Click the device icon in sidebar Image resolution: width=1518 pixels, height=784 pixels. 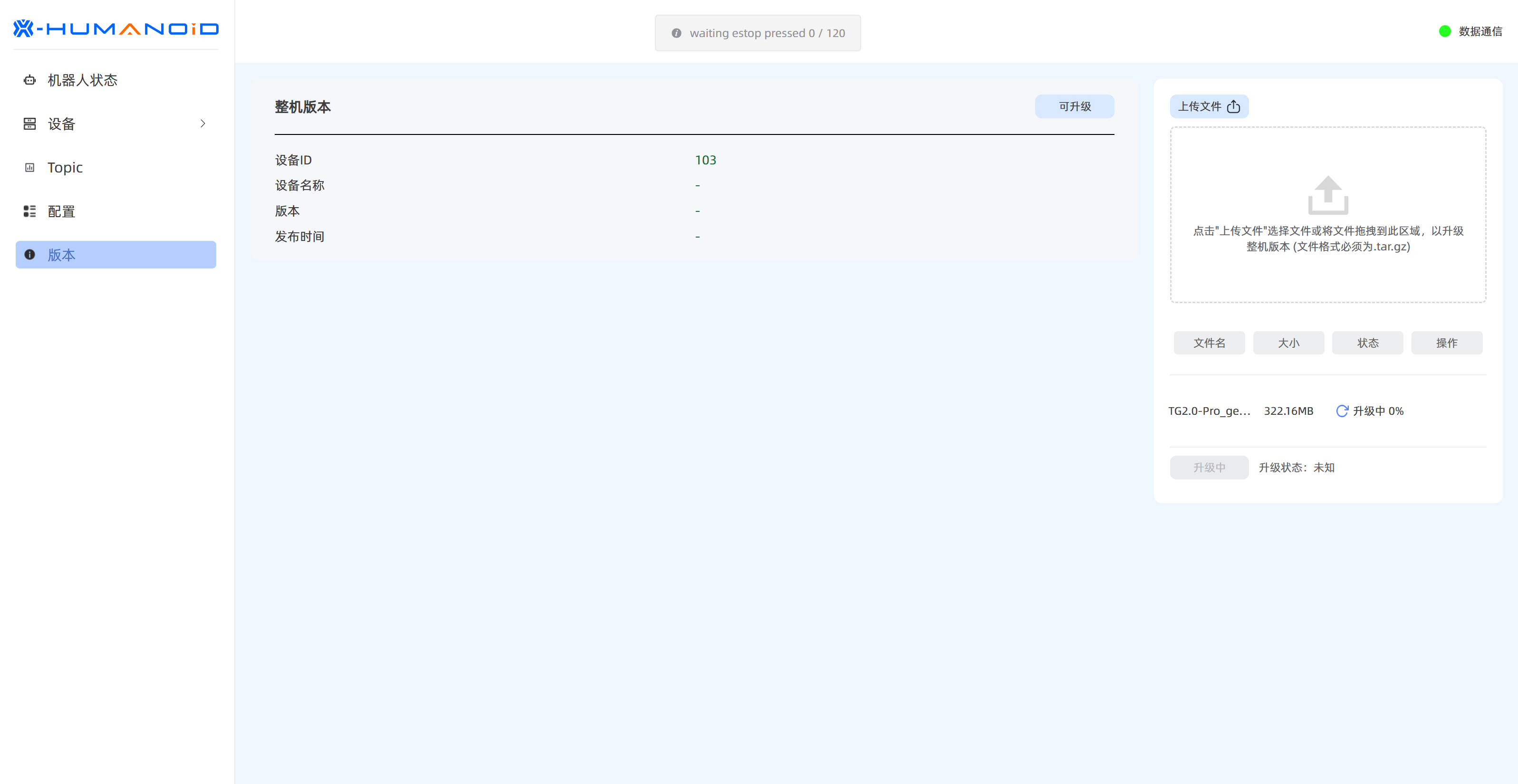tap(29, 124)
